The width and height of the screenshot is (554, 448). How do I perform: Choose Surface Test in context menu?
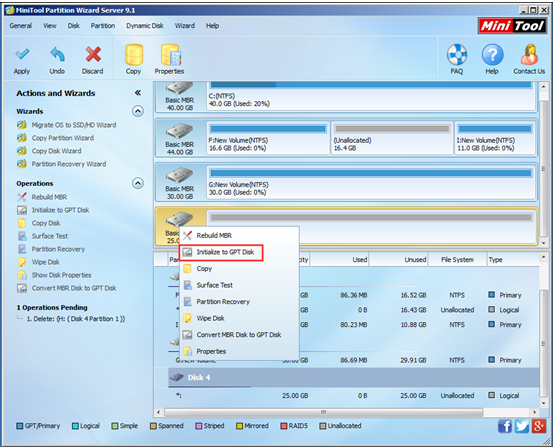(239, 285)
